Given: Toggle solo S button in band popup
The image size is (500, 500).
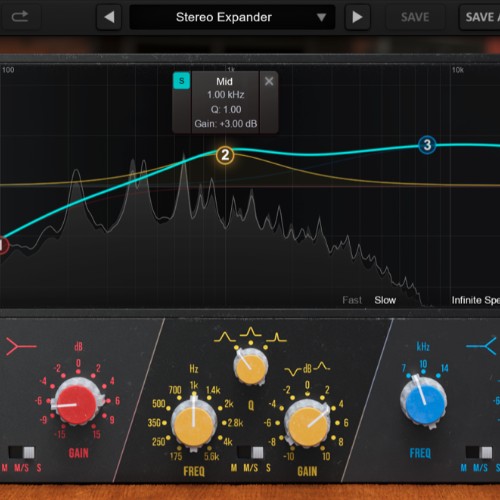Looking at the screenshot, I should click(182, 81).
